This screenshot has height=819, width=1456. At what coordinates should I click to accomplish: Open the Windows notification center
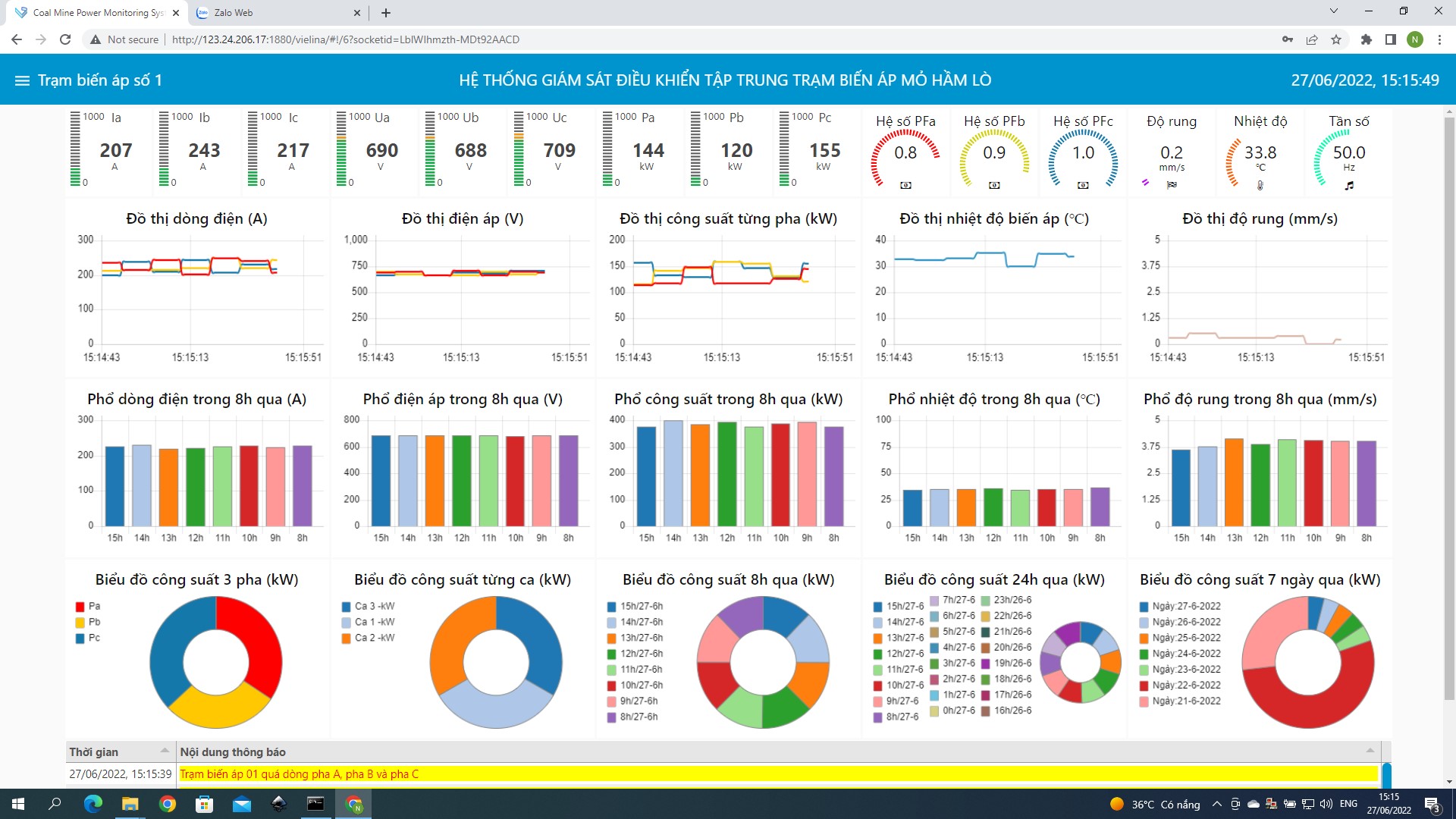1432,804
